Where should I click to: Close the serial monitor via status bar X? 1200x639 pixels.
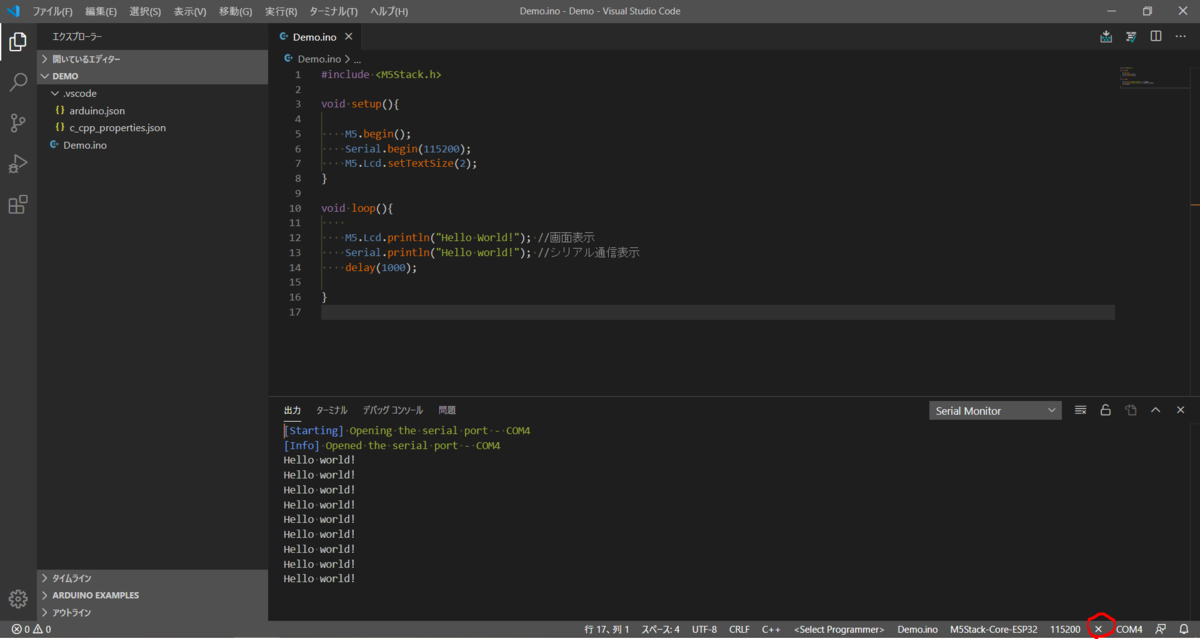point(1099,630)
